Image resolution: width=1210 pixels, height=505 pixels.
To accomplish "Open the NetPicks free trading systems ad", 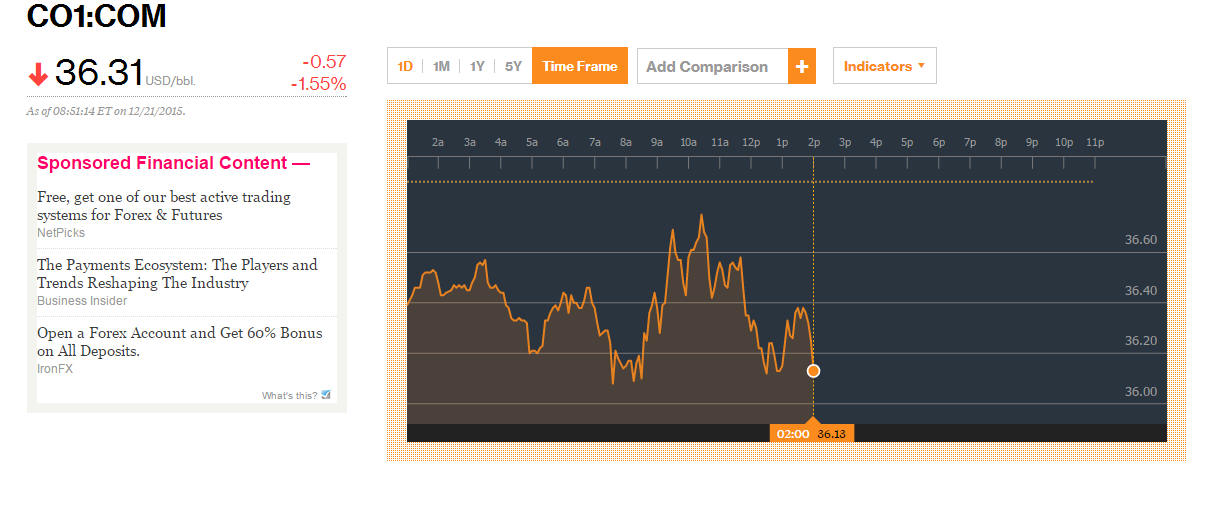I will tap(164, 206).
